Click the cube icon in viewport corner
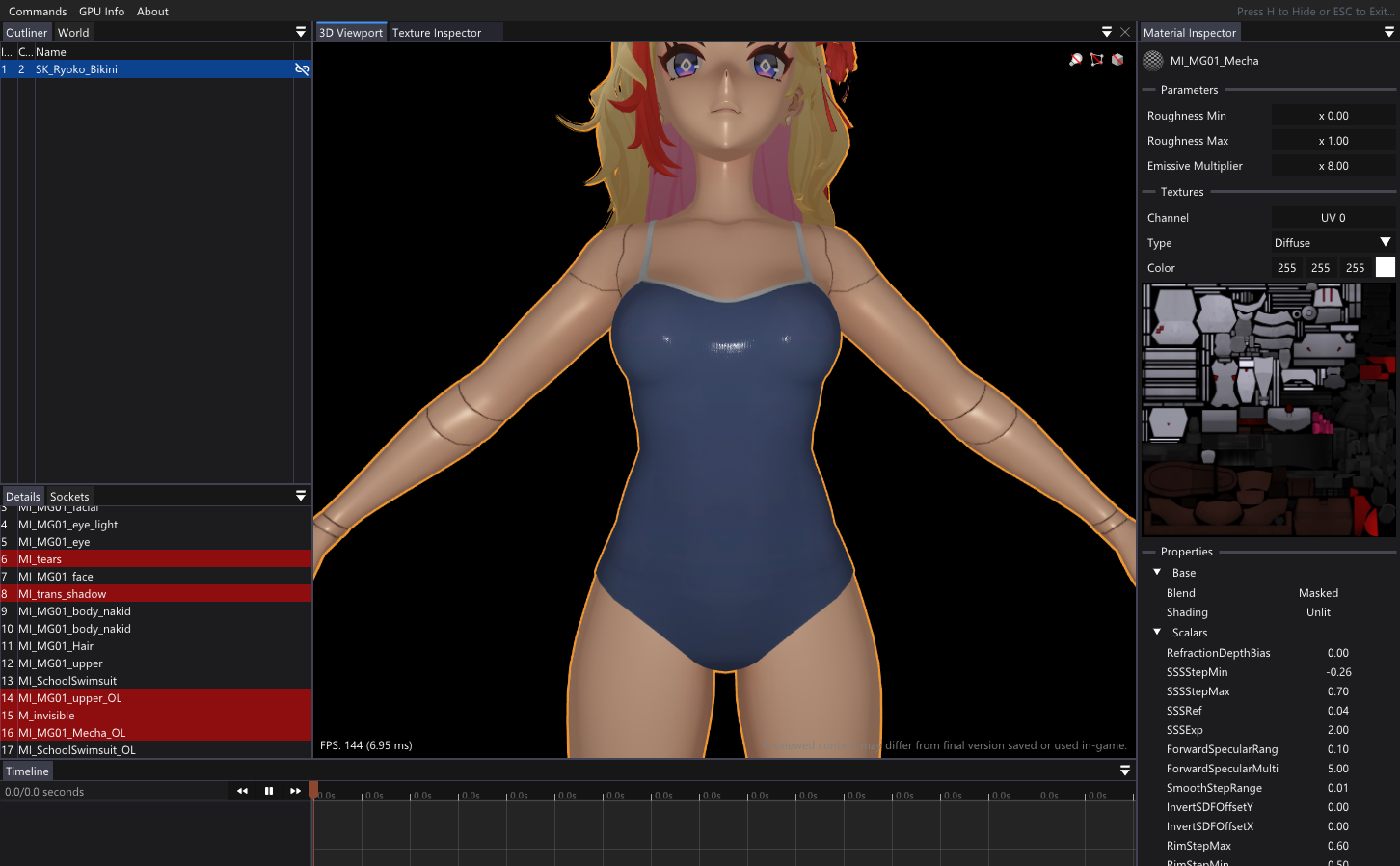Screen dimensions: 1400x866 1117,60
